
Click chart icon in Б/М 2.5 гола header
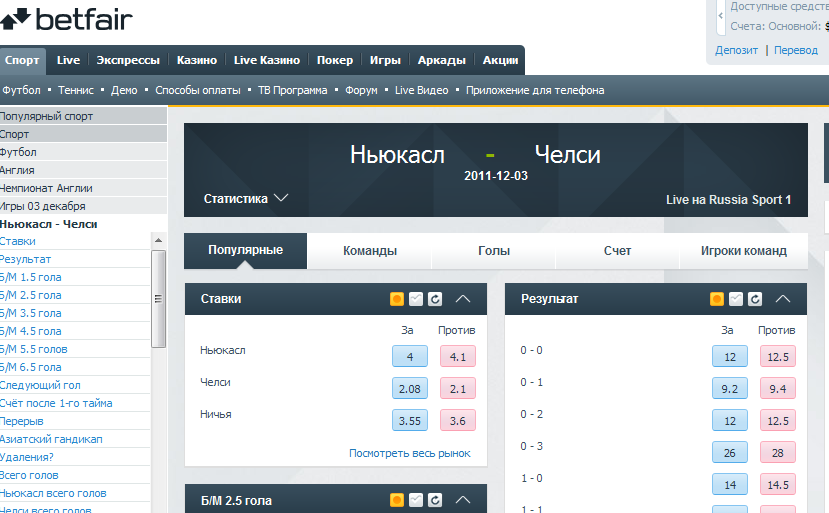tap(416, 500)
